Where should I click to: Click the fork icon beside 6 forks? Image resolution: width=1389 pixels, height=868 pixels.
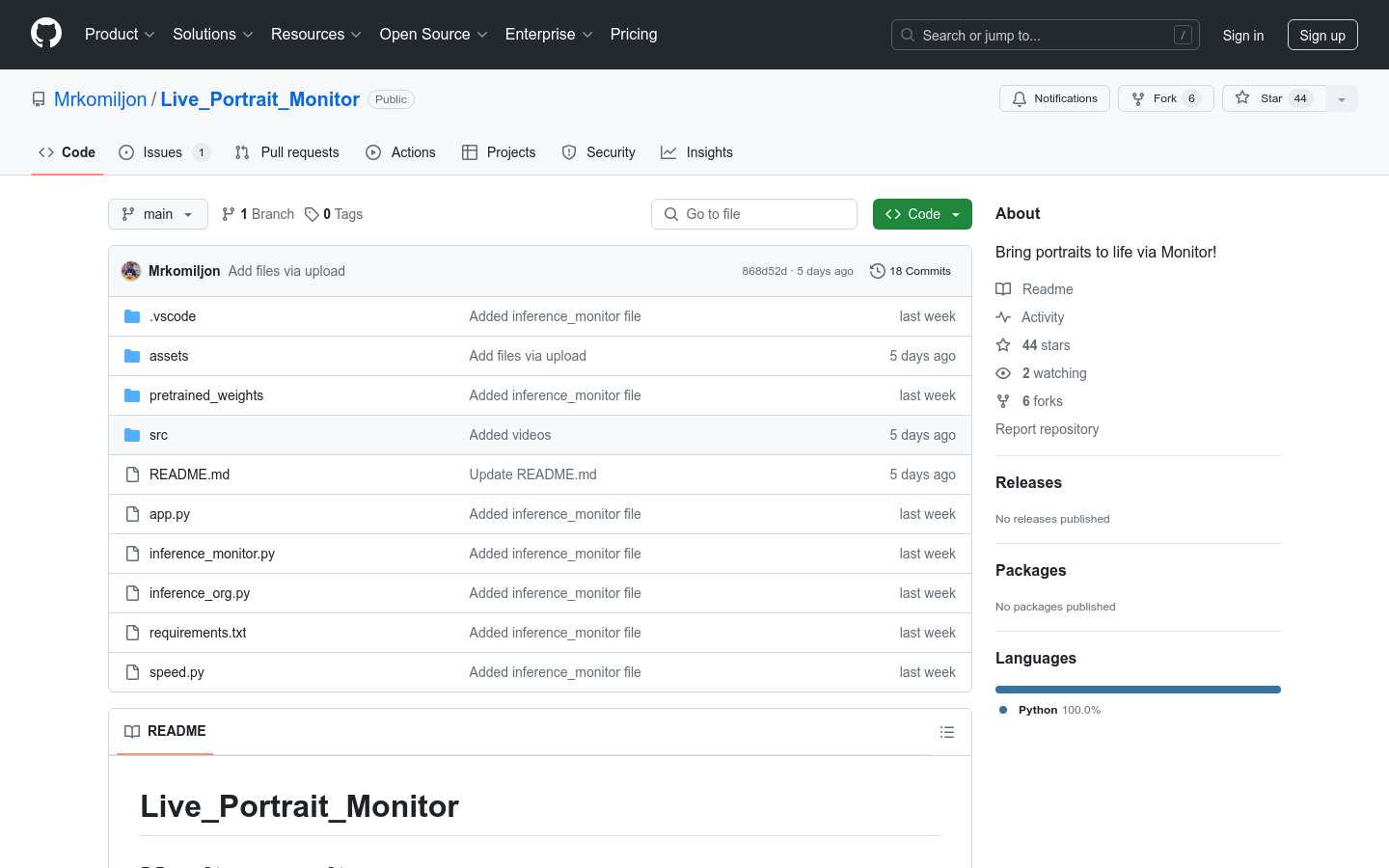1003,401
